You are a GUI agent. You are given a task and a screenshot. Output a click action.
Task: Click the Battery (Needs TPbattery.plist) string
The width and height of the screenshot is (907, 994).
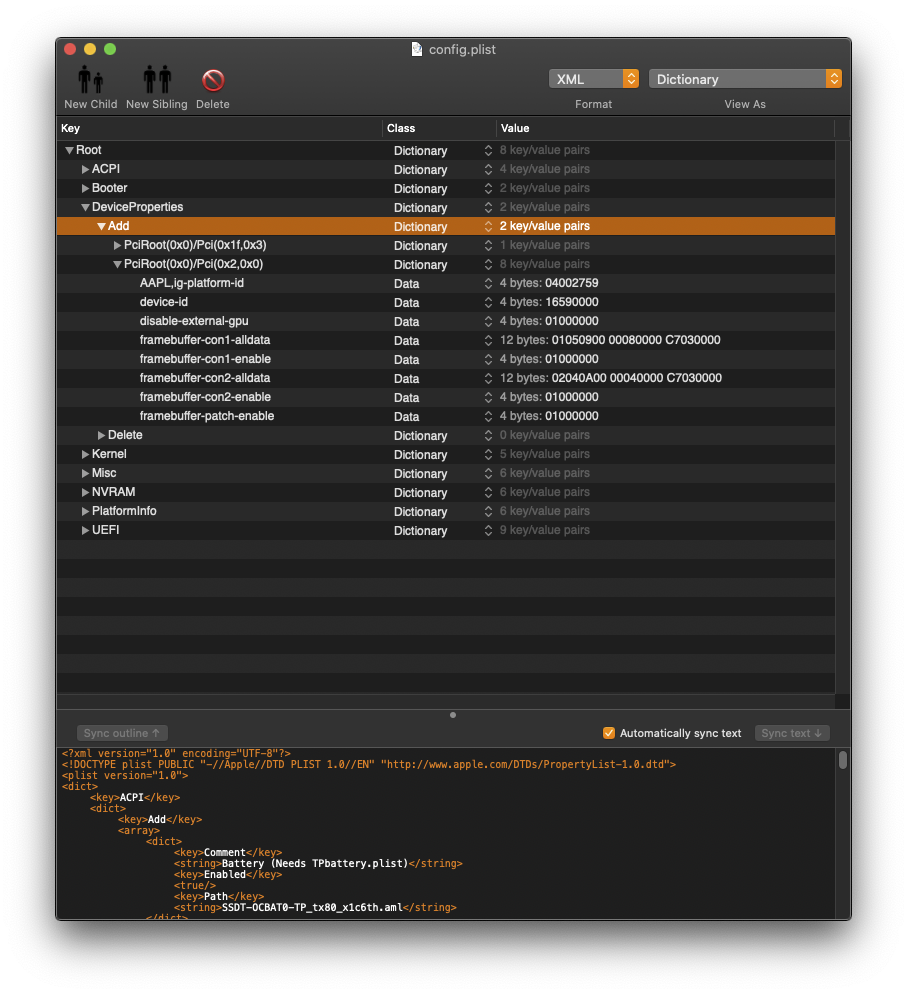click(315, 863)
